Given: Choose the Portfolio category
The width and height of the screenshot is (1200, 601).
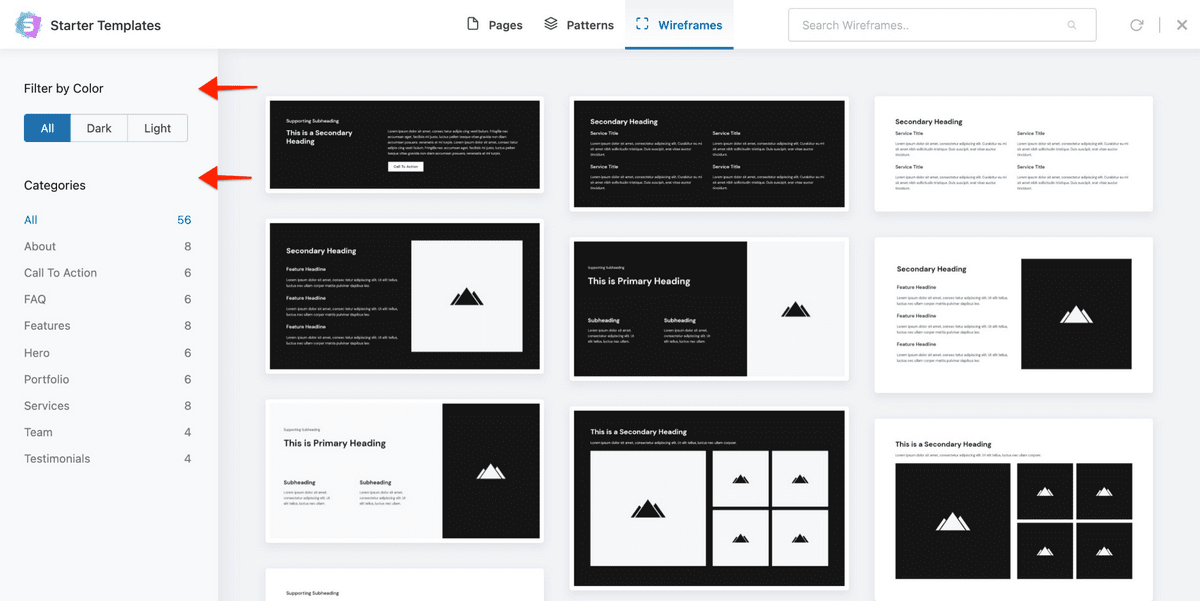Looking at the screenshot, I should pos(107,379).
